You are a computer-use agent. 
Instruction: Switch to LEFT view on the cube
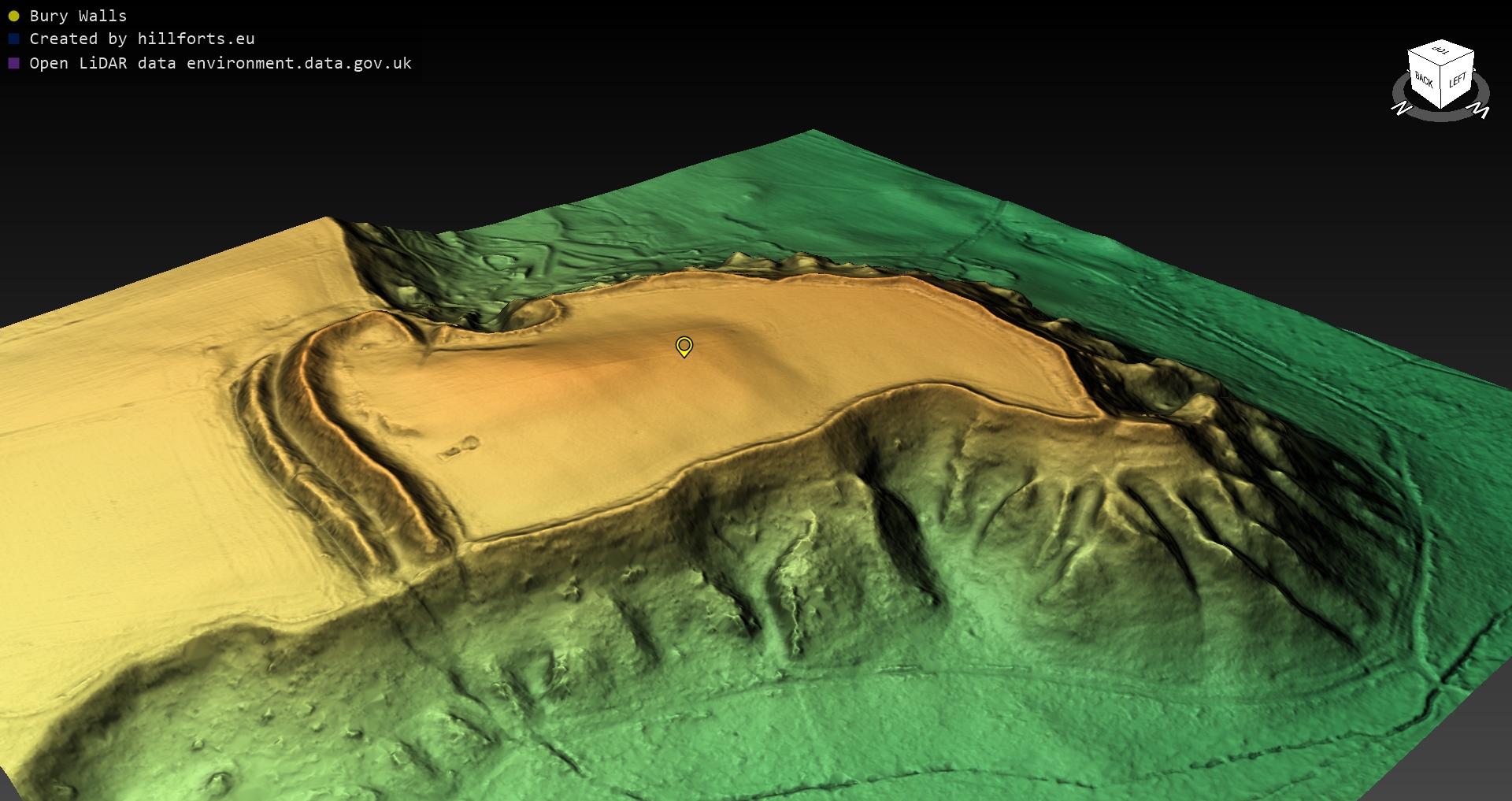click(x=1458, y=80)
